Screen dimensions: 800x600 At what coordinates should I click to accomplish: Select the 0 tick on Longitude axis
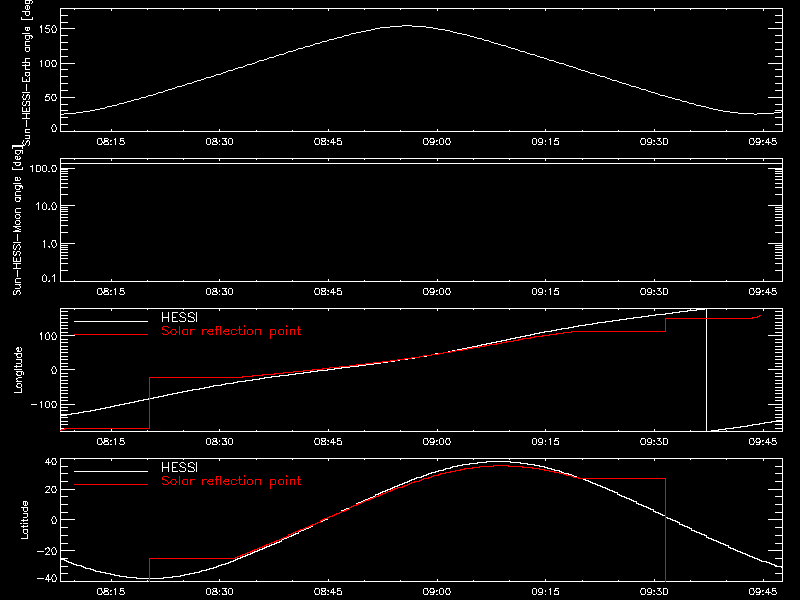click(x=54, y=370)
